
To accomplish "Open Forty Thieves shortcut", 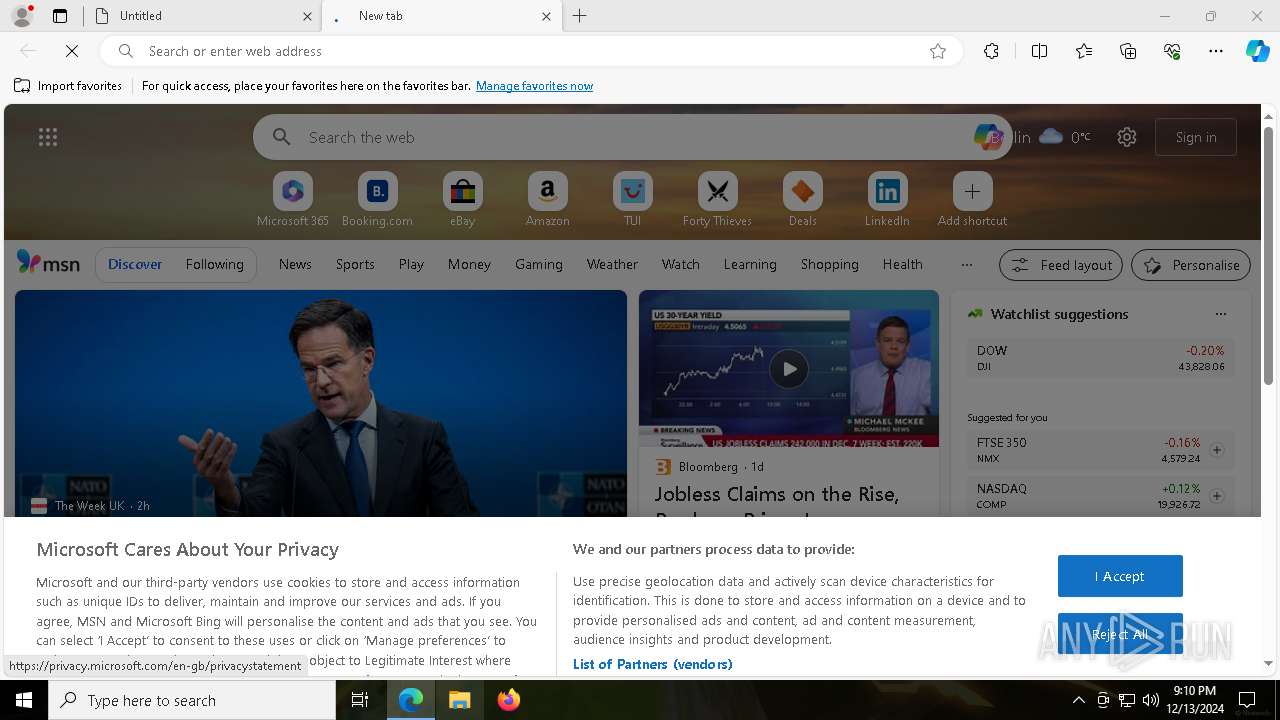I will (x=717, y=200).
